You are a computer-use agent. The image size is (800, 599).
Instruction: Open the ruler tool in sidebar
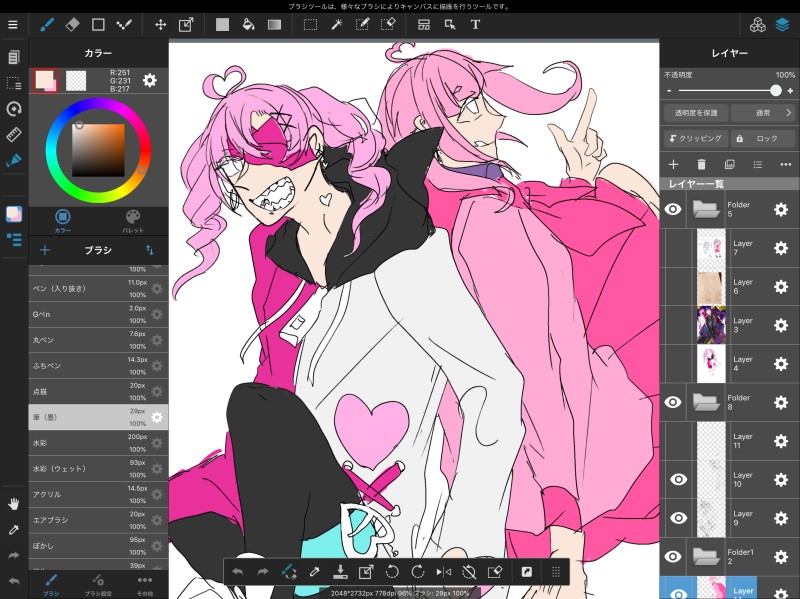coord(14,135)
